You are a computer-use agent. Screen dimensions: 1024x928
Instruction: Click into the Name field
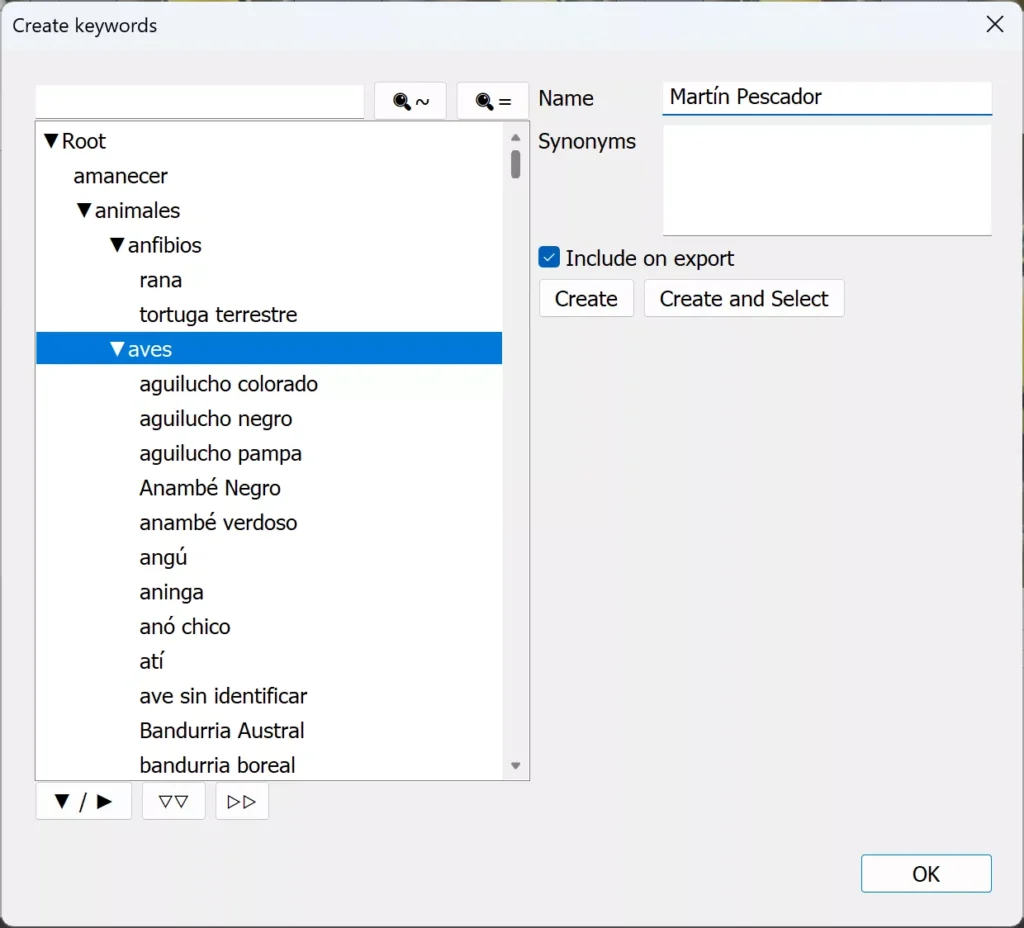point(827,98)
